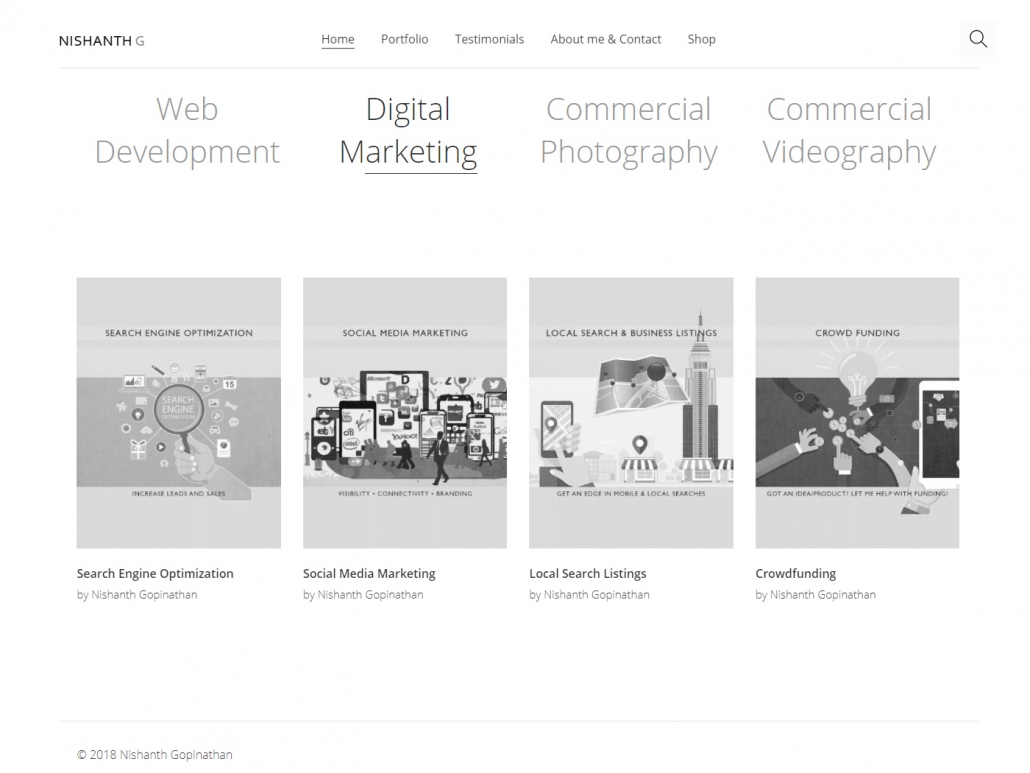Open the Testimonials menu link

[x=489, y=39]
